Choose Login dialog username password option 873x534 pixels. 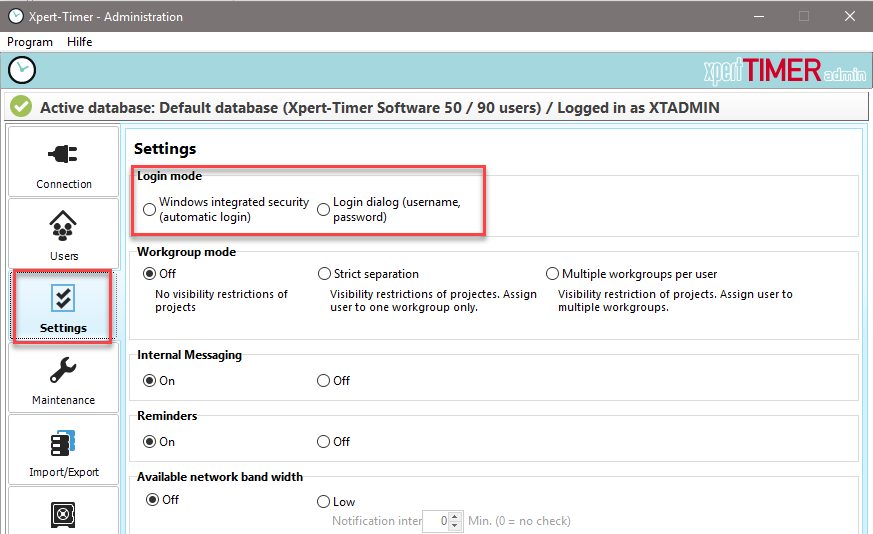[324, 209]
